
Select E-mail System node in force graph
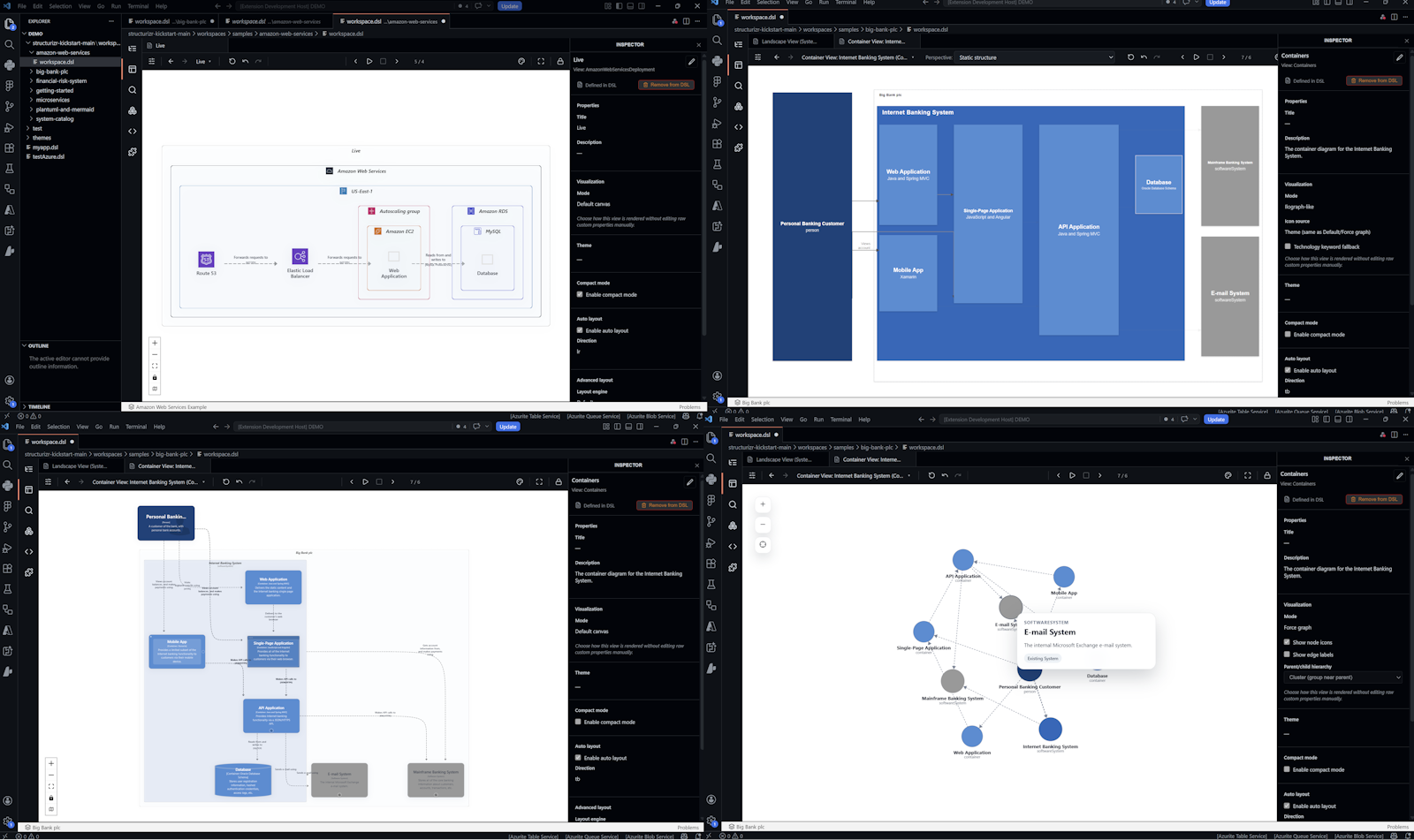(1010, 607)
